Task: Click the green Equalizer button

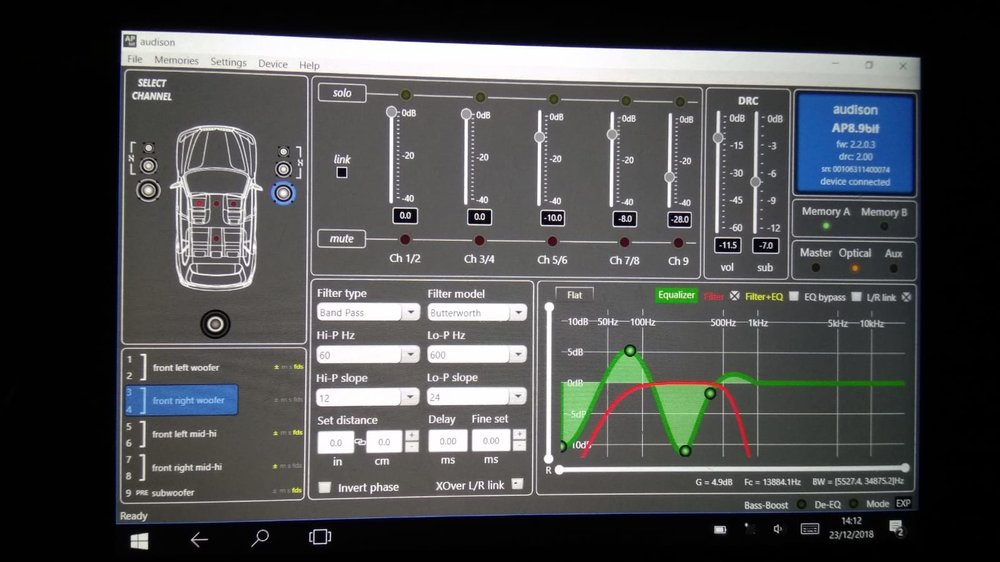Action: (676, 295)
